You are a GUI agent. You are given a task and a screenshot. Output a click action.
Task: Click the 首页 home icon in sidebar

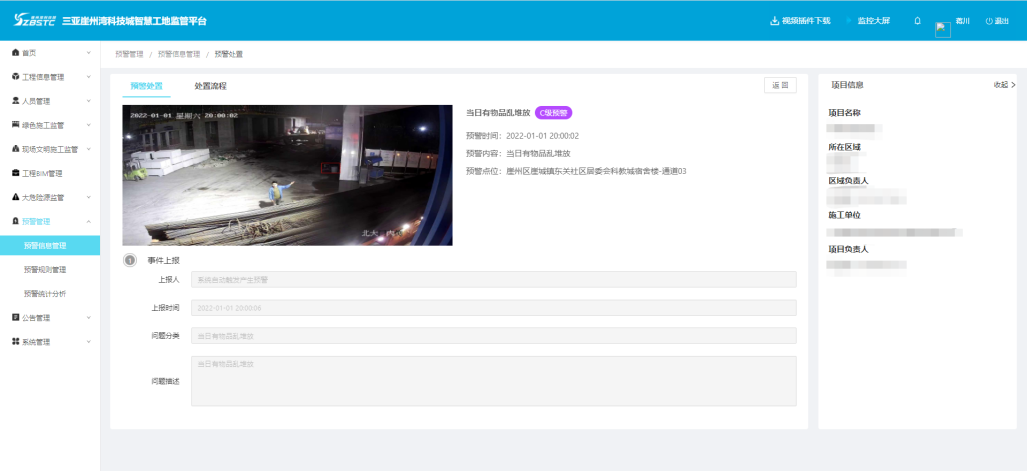[x=15, y=52]
